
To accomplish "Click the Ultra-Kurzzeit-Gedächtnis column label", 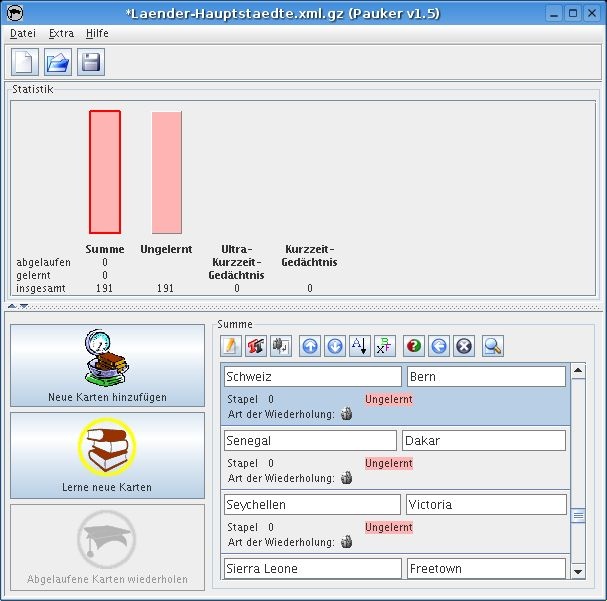I will tap(236, 262).
